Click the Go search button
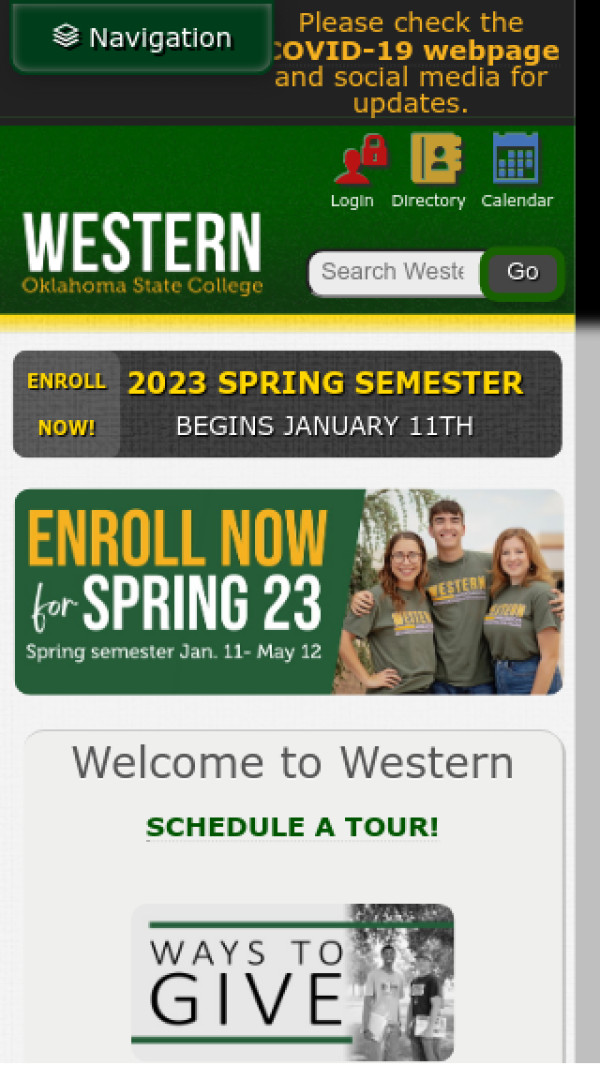The width and height of the screenshot is (600, 1065). 523,272
